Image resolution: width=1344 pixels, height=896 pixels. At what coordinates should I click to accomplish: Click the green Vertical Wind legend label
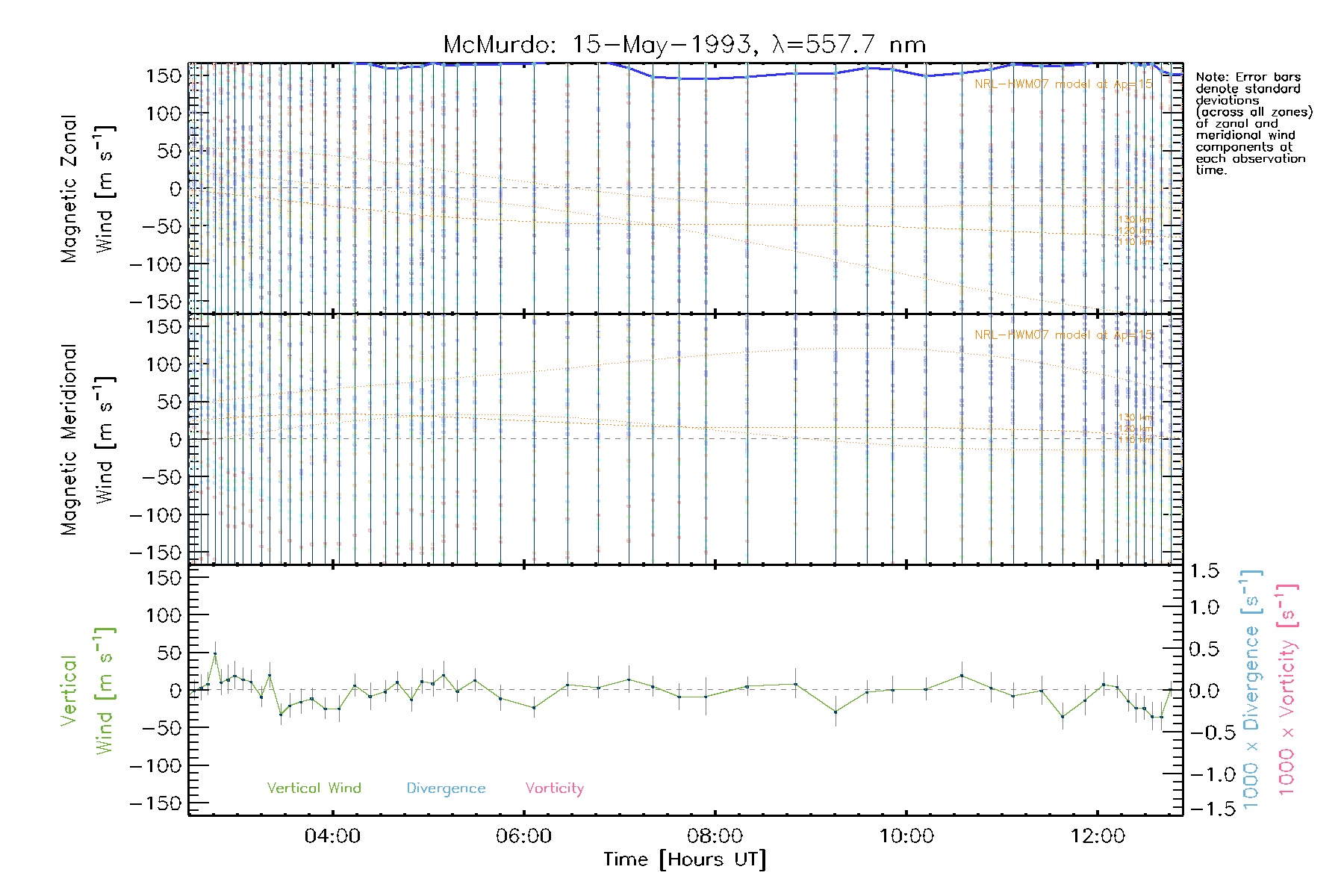pyautogui.click(x=314, y=788)
